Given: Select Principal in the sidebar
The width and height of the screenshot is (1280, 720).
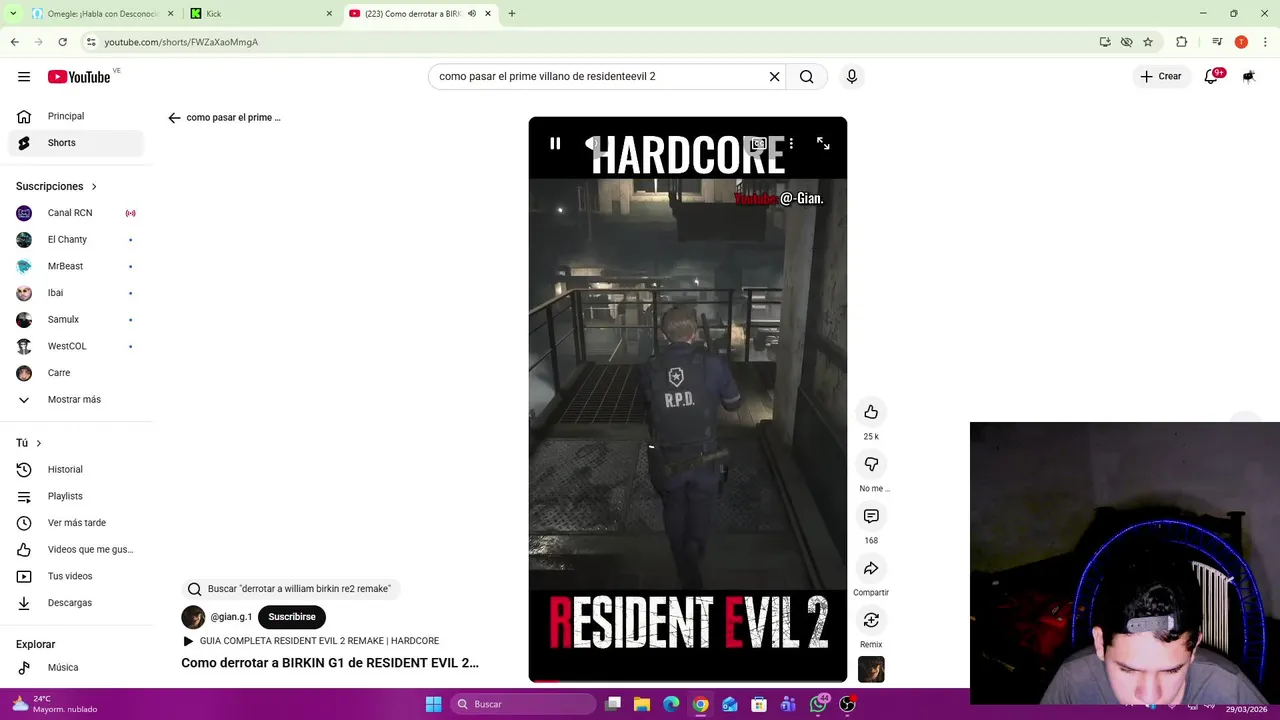Looking at the screenshot, I should pyautogui.click(x=76, y=116).
